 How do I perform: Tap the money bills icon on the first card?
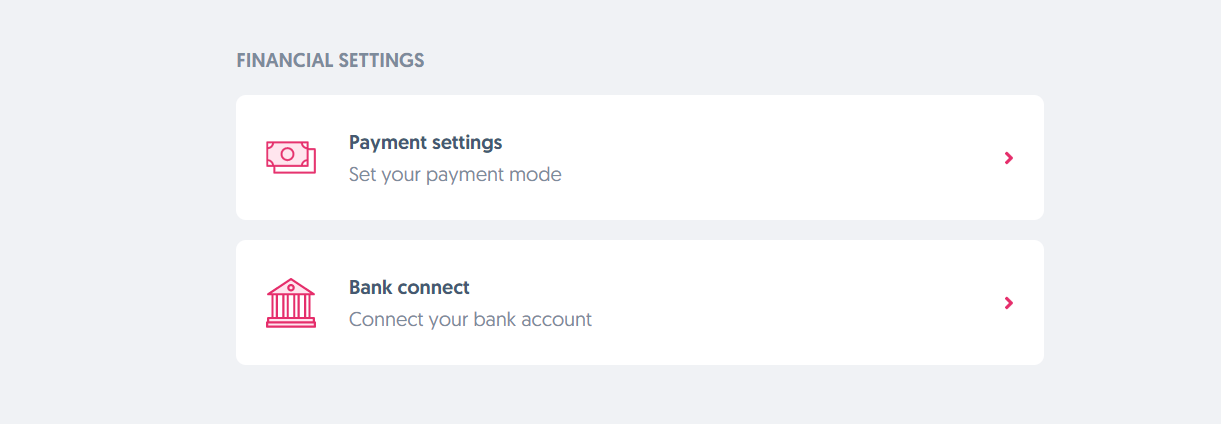[290, 157]
